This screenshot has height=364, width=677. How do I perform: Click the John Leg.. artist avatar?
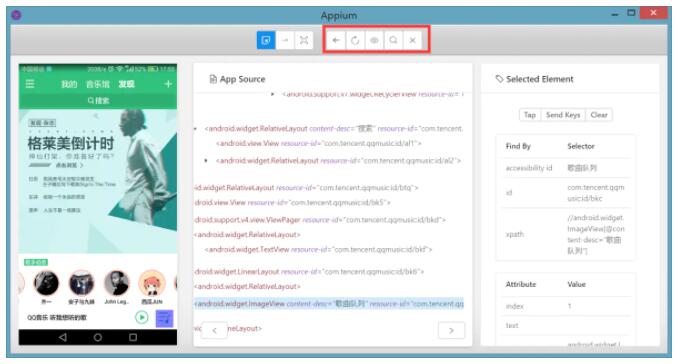click(117, 283)
